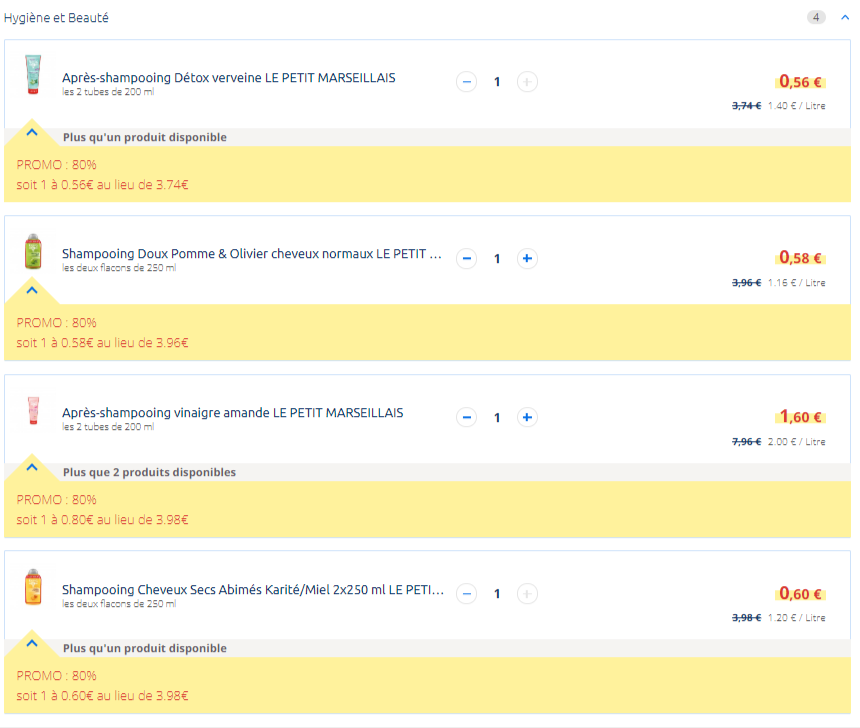This screenshot has height=728, width=860.
Task: Increase quantity of Après-shampooing vinaigre amande
Action: pyautogui.click(x=527, y=417)
